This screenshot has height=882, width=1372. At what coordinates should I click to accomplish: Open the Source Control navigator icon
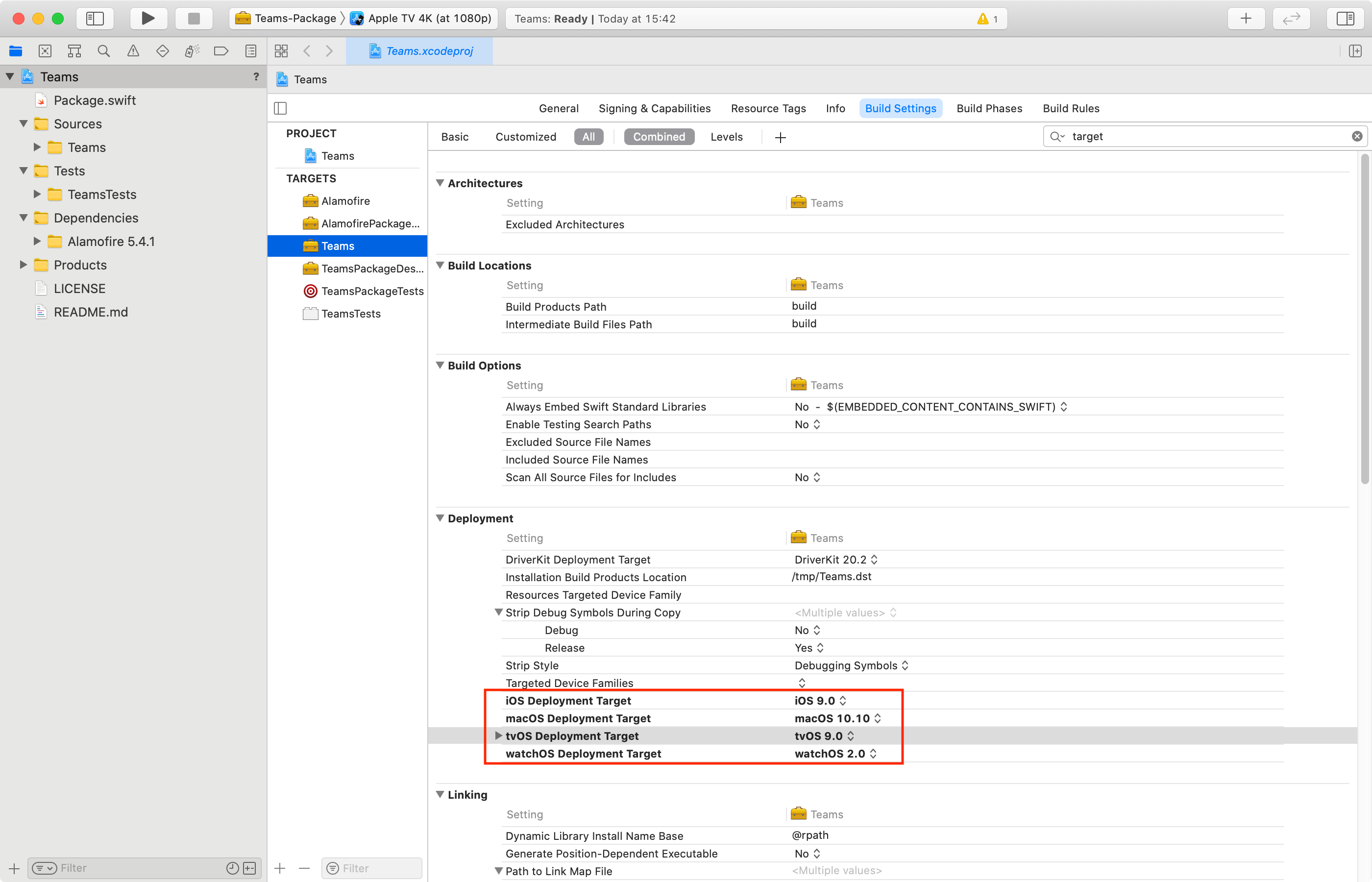click(x=45, y=51)
